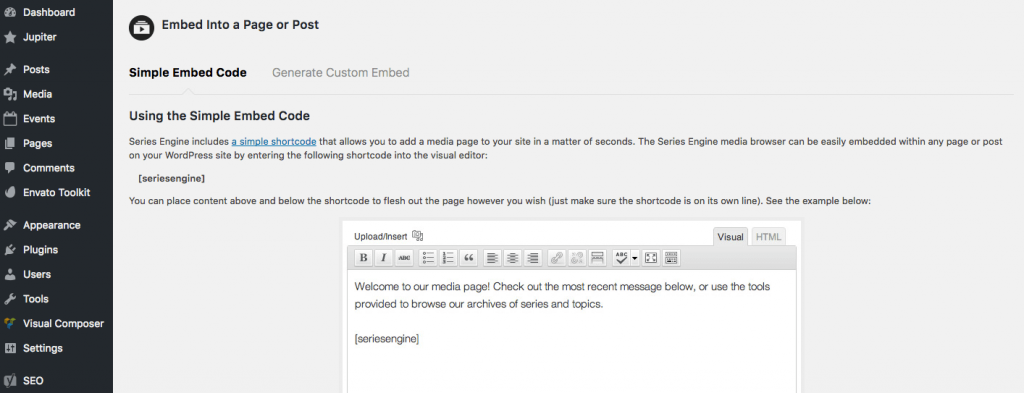This screenshot has height=393, width=1024.
Task: Switch to Simple Embed Code tab
Action: [188, 72]
